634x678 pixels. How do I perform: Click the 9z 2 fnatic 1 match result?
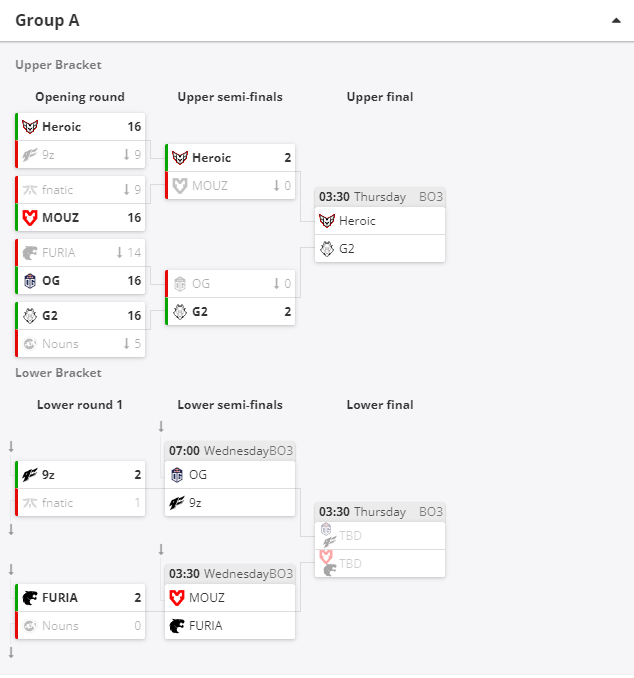click(x=80, y=489)
